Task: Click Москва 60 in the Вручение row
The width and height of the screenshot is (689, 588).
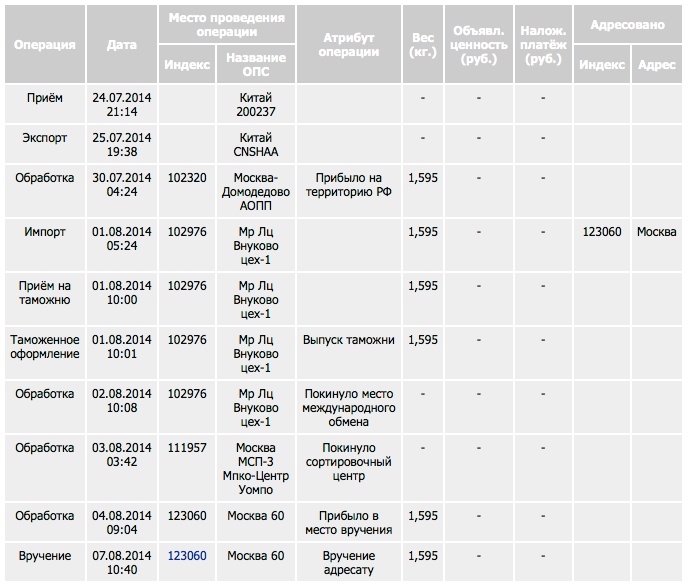Action: click(x=256, y=556)
